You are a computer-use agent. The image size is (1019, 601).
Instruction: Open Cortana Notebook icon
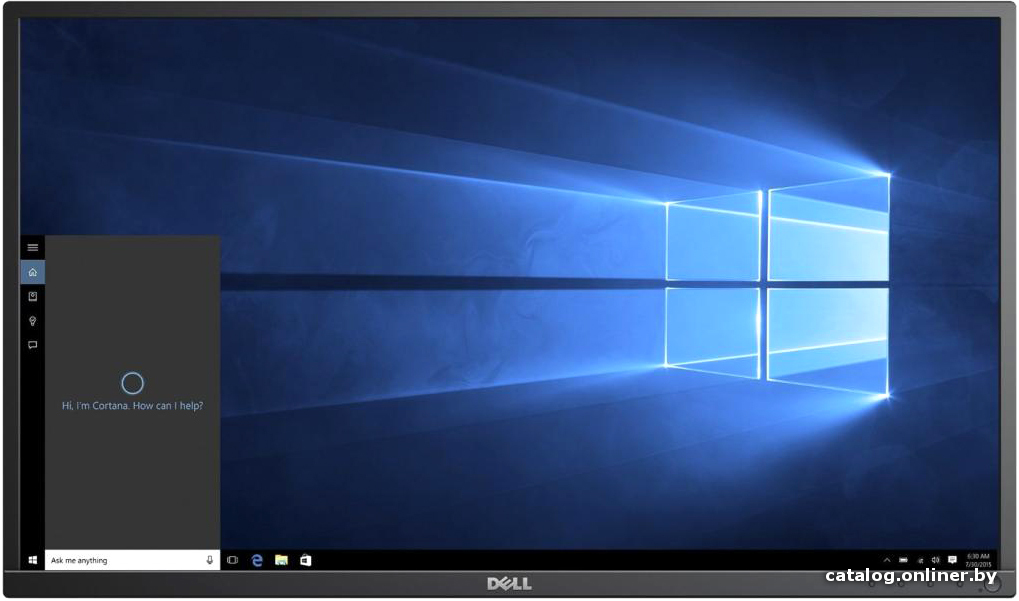32,296
